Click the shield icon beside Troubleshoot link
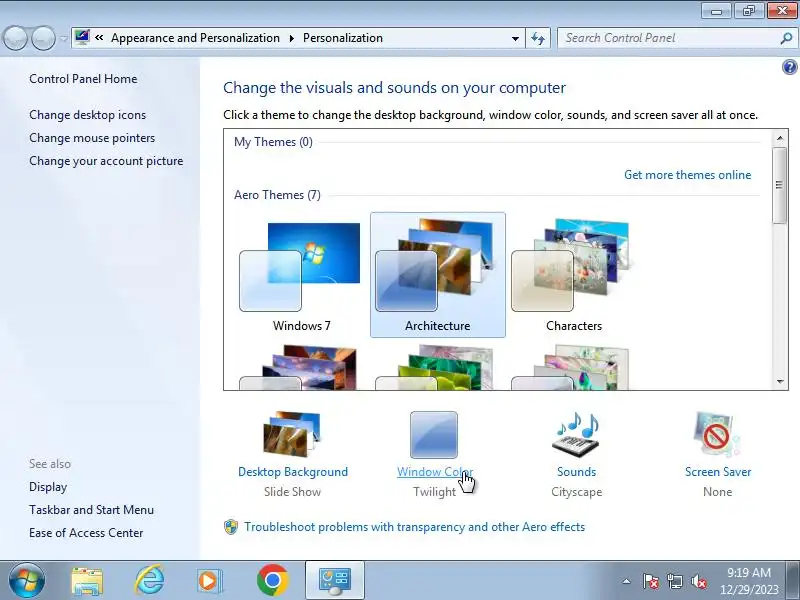 [231, 527]
